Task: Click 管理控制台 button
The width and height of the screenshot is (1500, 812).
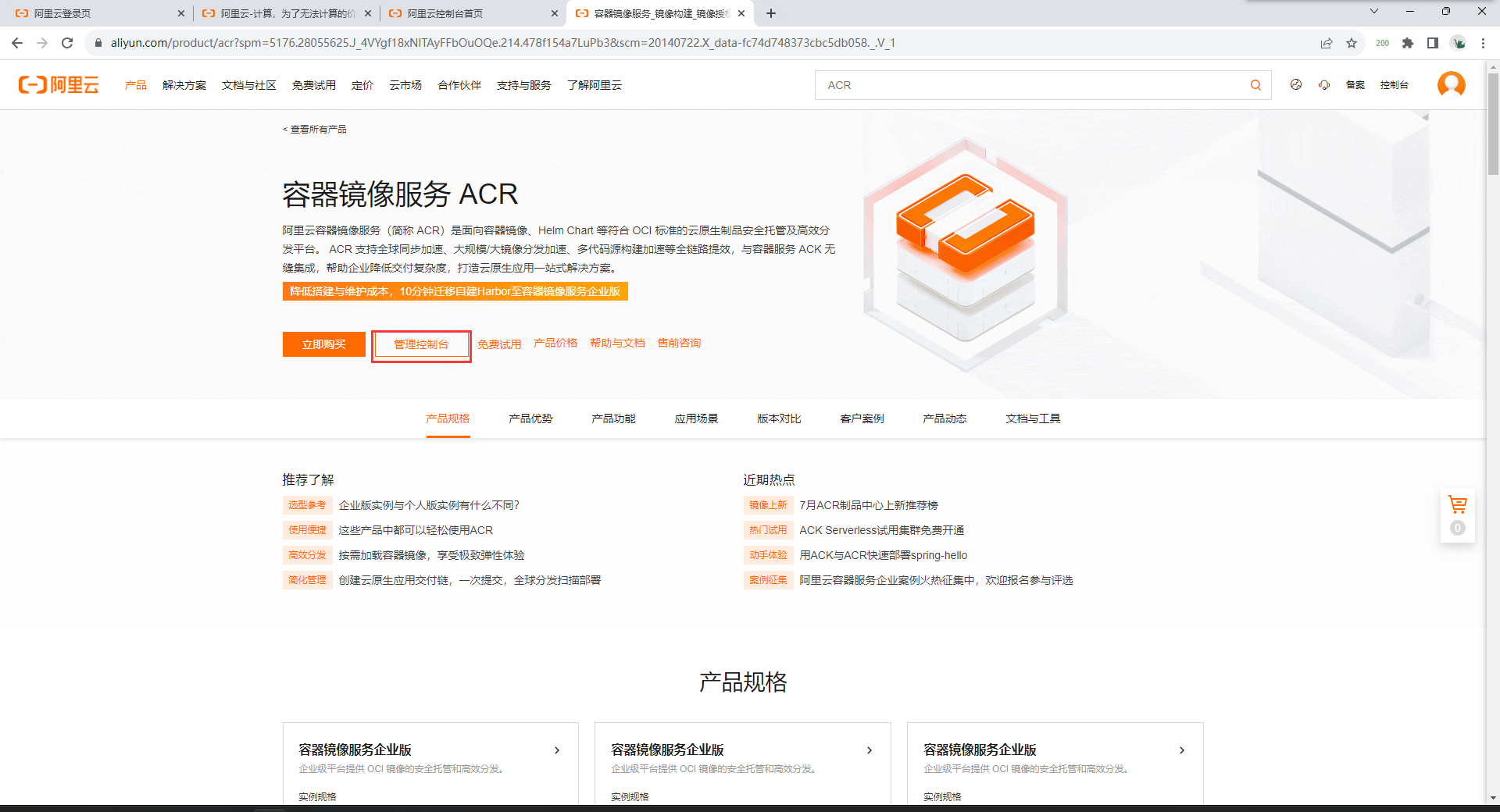Action: 421,344
